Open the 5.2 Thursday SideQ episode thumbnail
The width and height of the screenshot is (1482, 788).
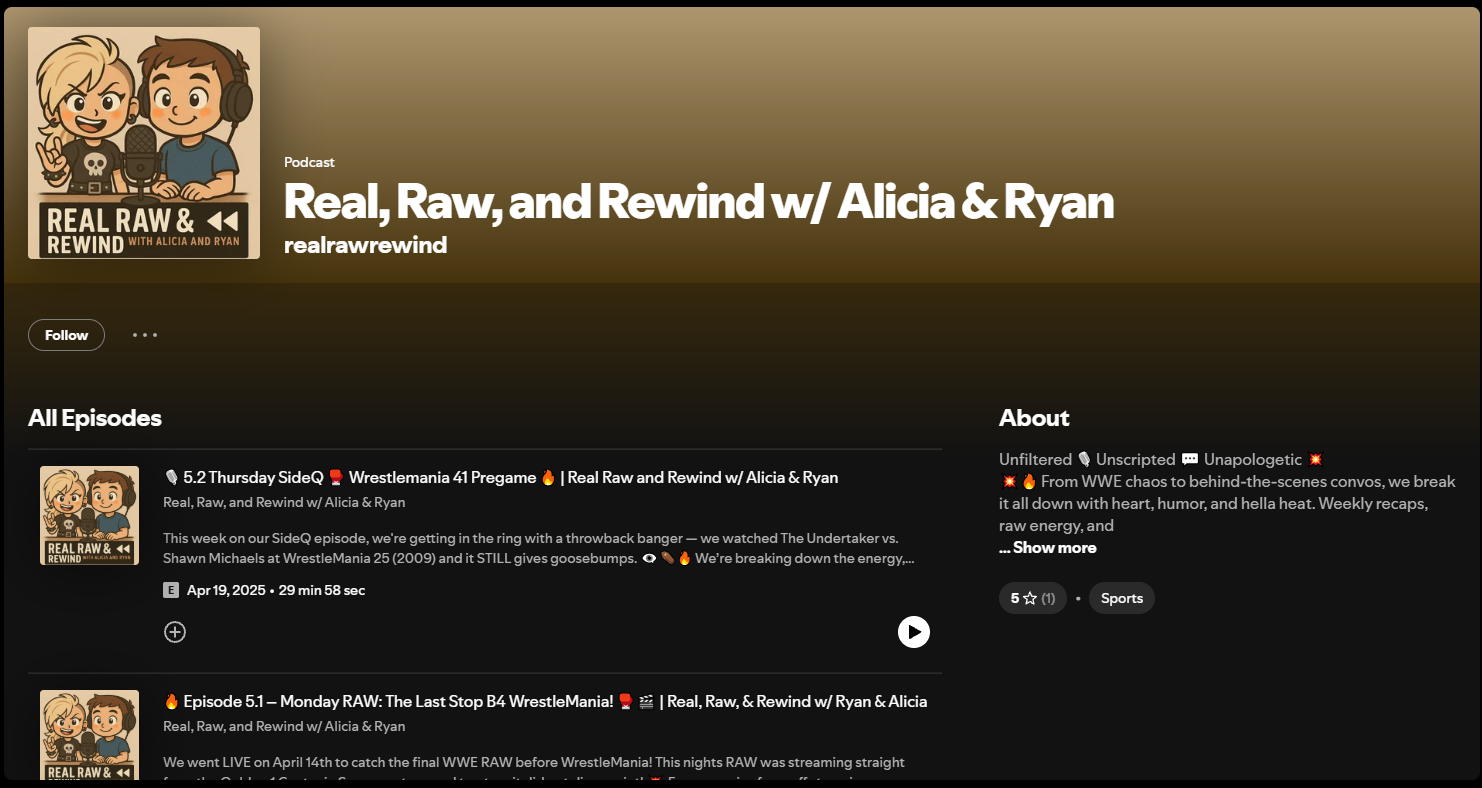90,516
